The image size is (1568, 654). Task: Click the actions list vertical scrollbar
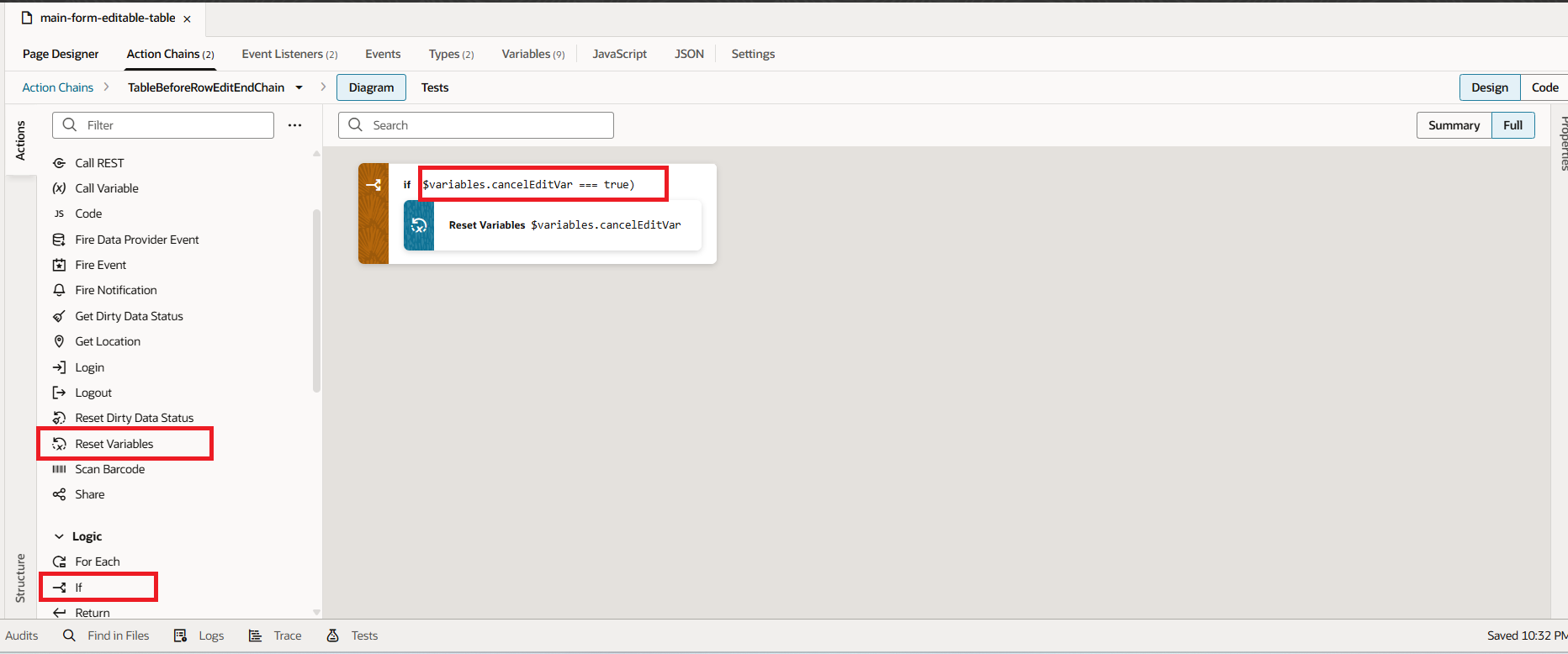(316, 301)
